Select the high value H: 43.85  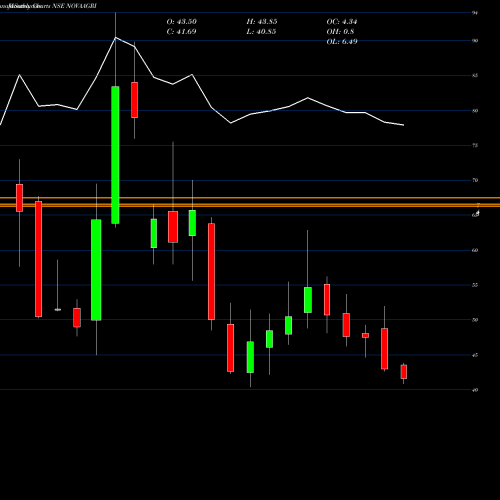(x=262, y=22)
